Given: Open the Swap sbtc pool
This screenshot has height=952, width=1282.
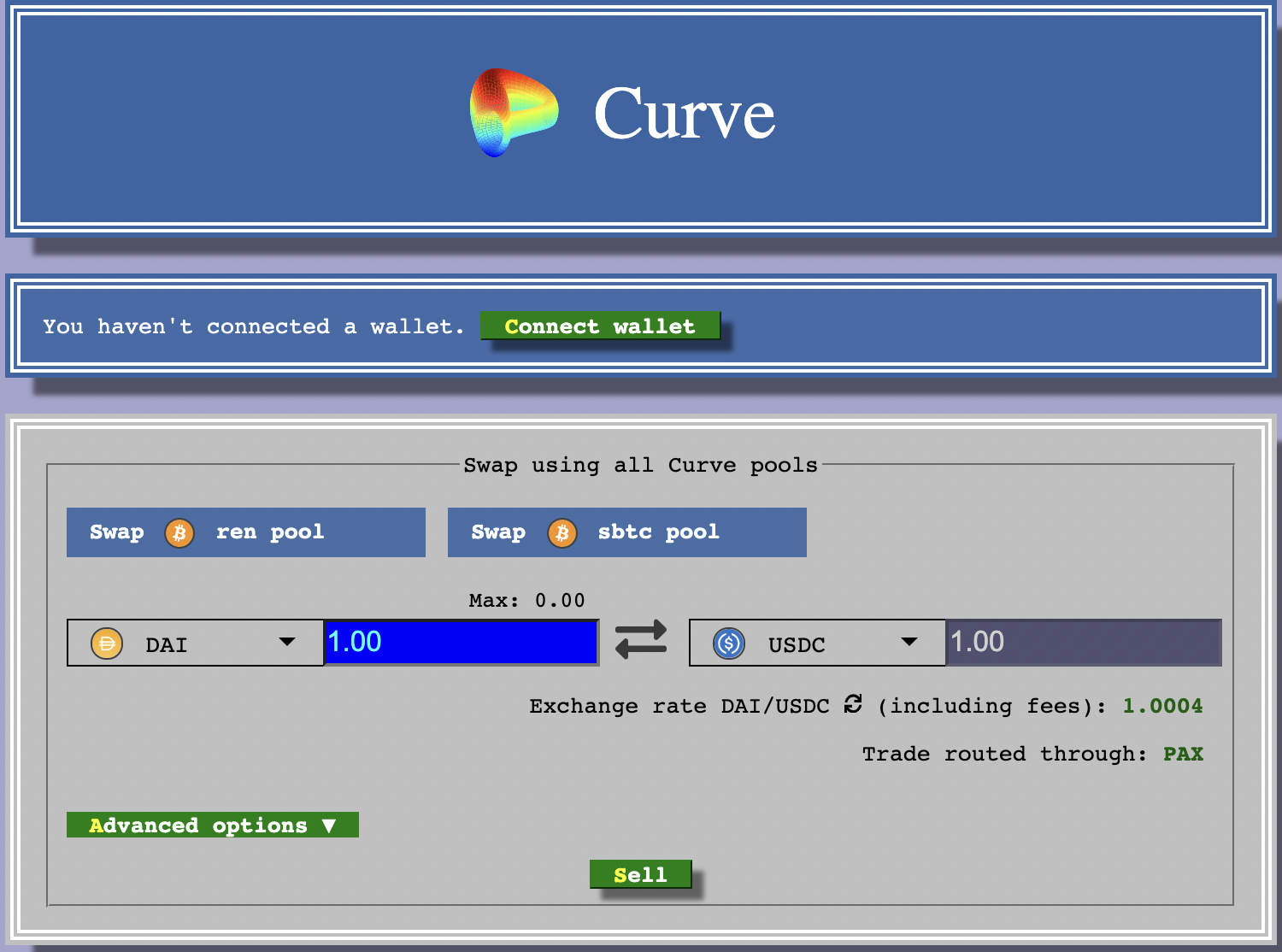Looking at the screenshot, I should [627, 532].
